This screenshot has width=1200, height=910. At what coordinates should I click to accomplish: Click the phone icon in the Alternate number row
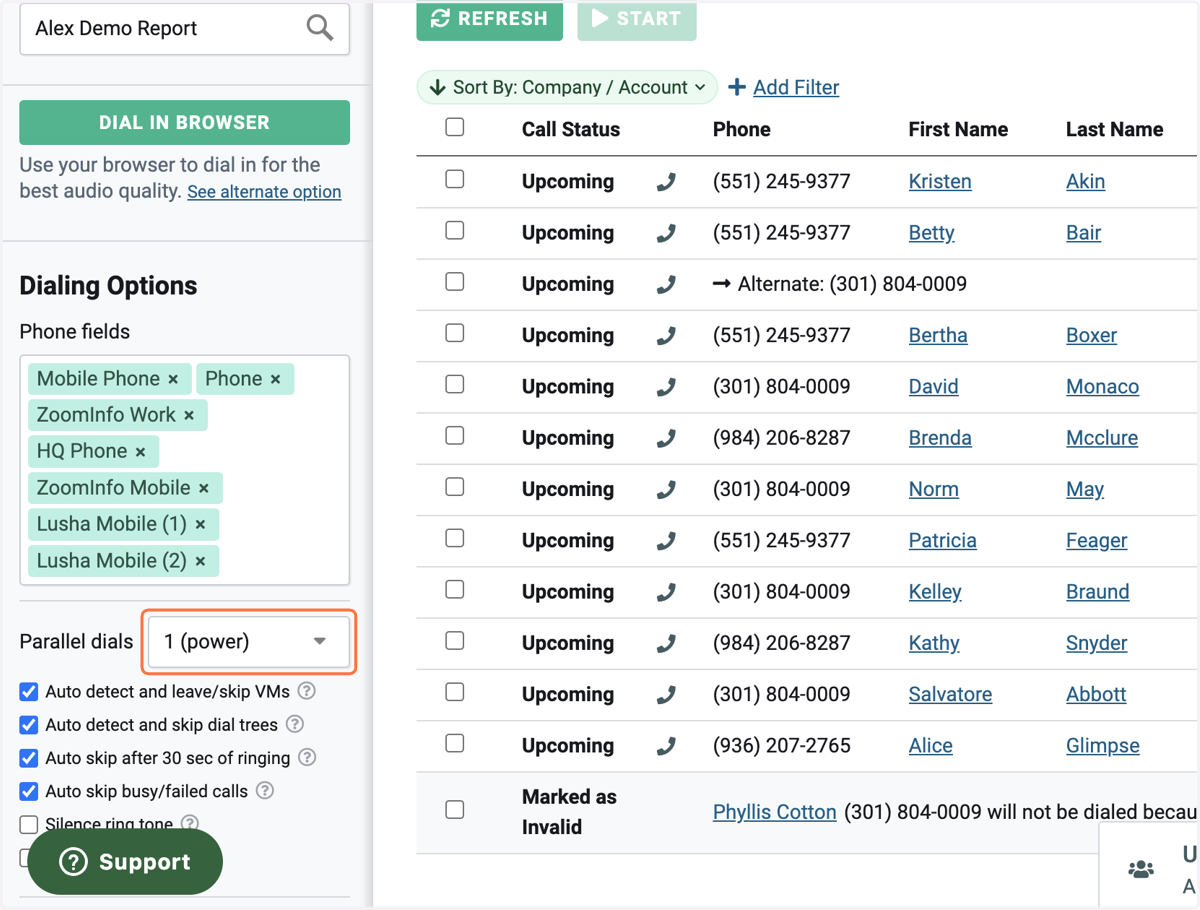coord(666,284)
